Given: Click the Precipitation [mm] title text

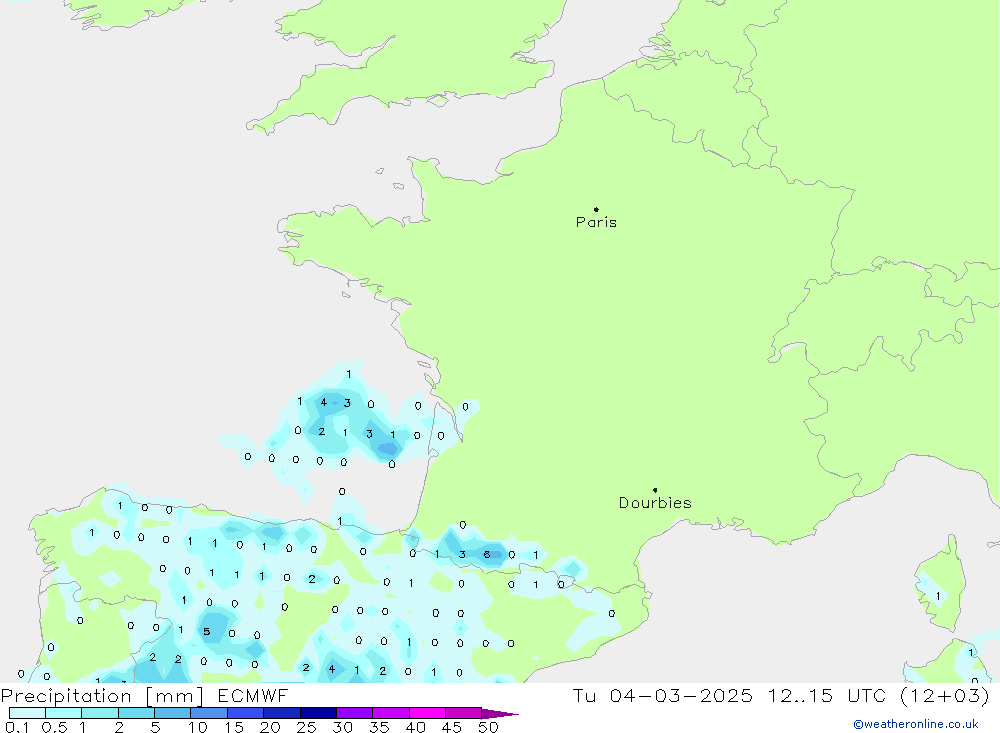Looking at the screenshot, I should (102, 696).
